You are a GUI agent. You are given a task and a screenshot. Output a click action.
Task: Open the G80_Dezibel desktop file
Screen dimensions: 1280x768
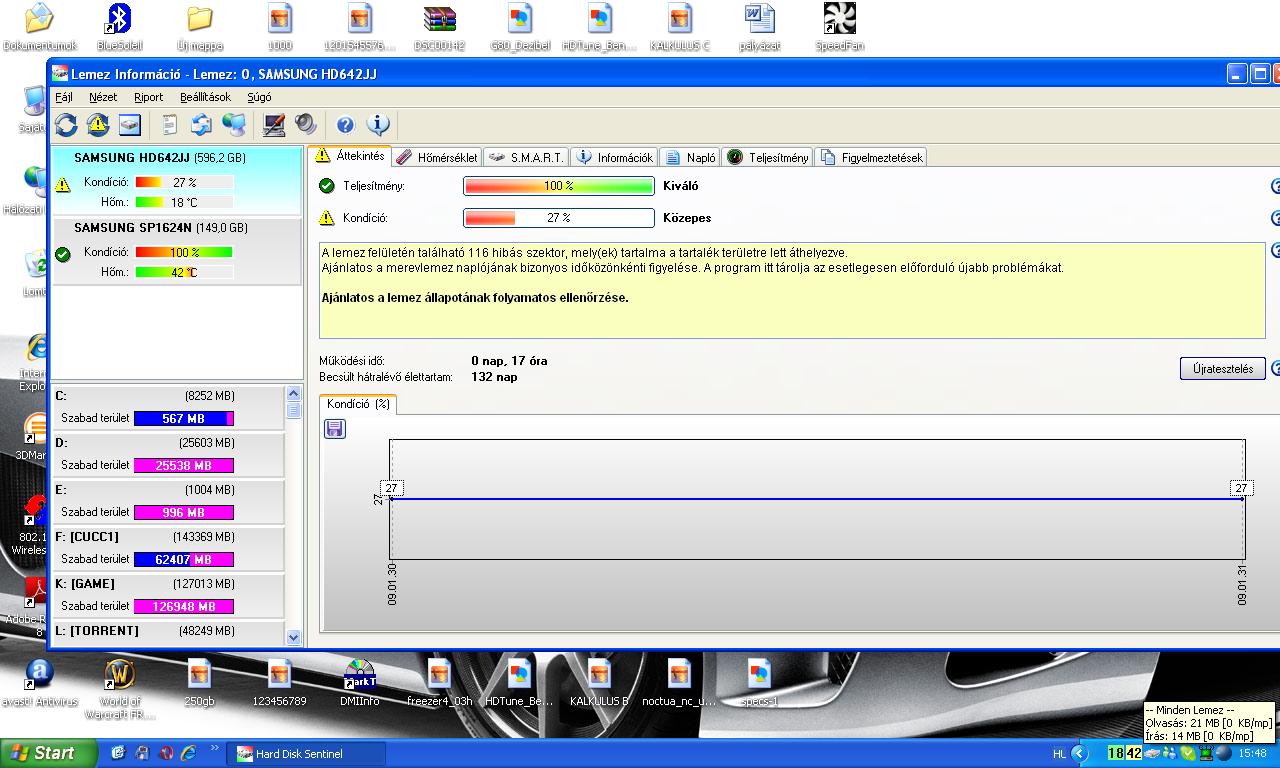click(x=519, y=27)
